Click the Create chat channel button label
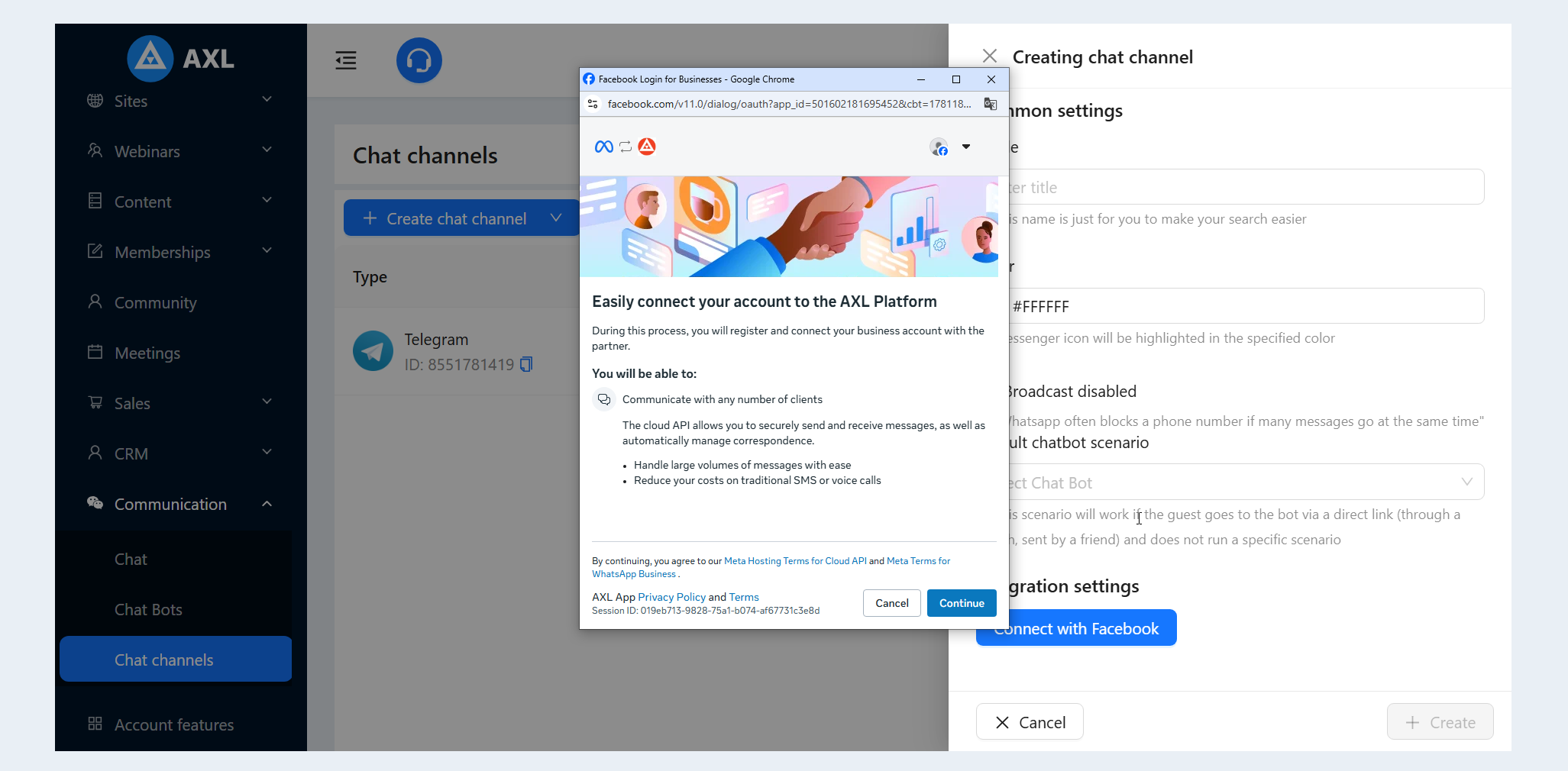This screenshot has height=771, width=1568. point(456,219)
